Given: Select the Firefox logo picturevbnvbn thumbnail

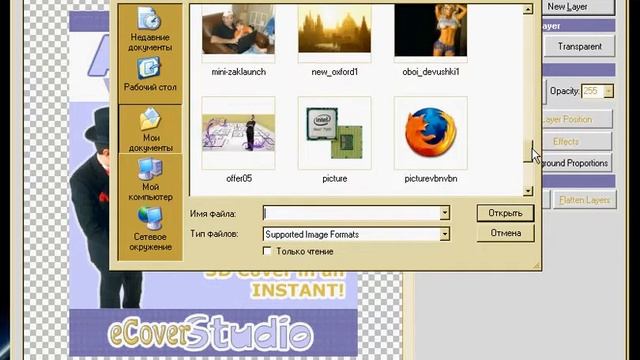Looking at the screenshot, I should click(431, 133).
